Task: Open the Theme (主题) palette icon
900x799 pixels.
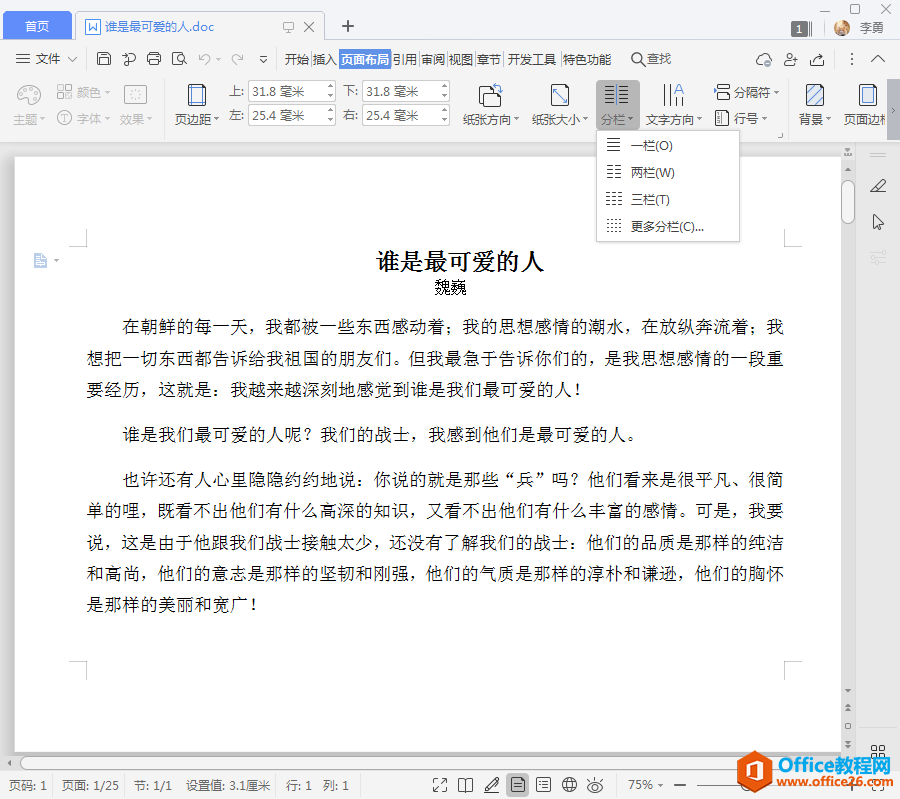Action: (x=28, y=95)
